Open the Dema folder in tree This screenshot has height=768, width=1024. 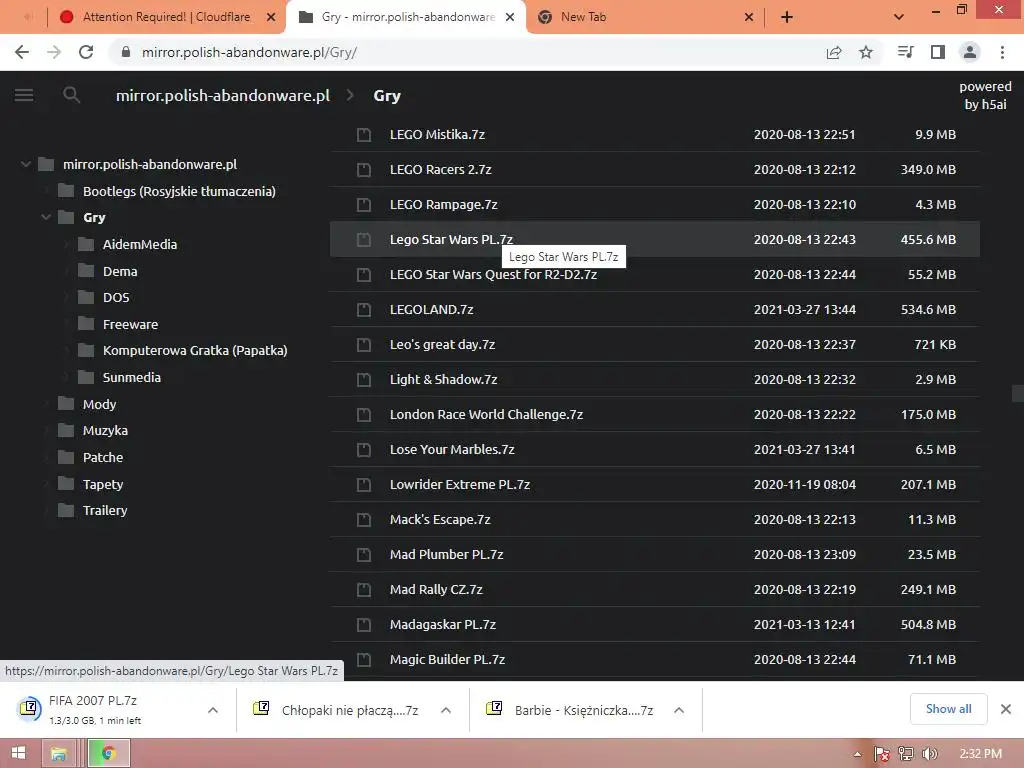120,271
